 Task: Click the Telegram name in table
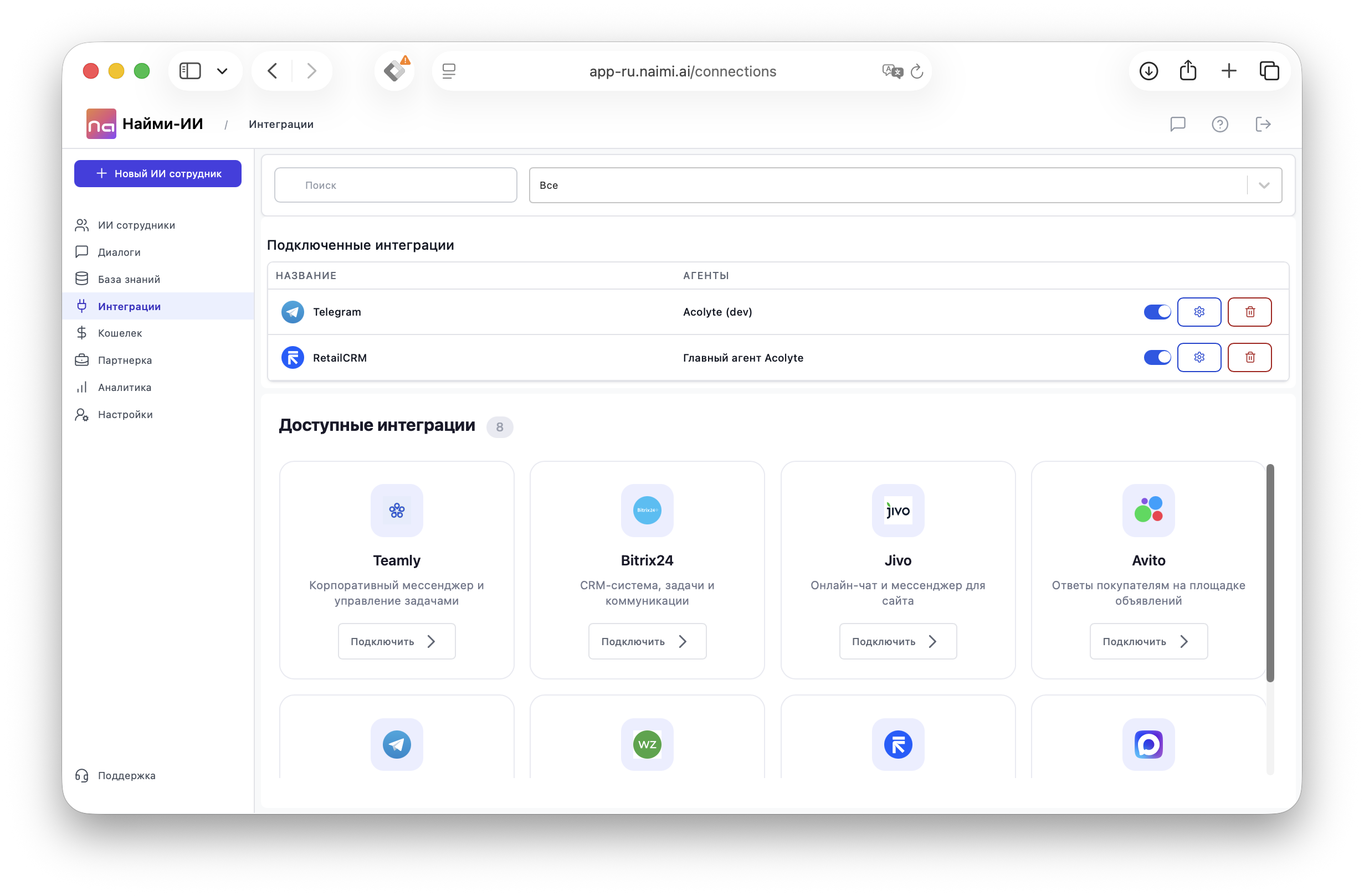tap(337, 312)
